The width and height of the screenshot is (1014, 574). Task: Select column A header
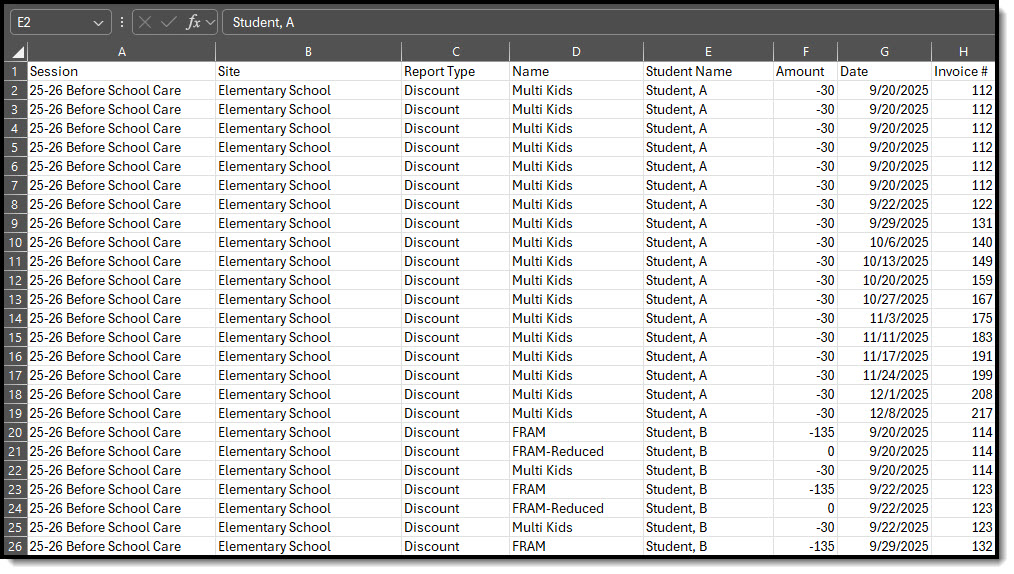[122, 52]
